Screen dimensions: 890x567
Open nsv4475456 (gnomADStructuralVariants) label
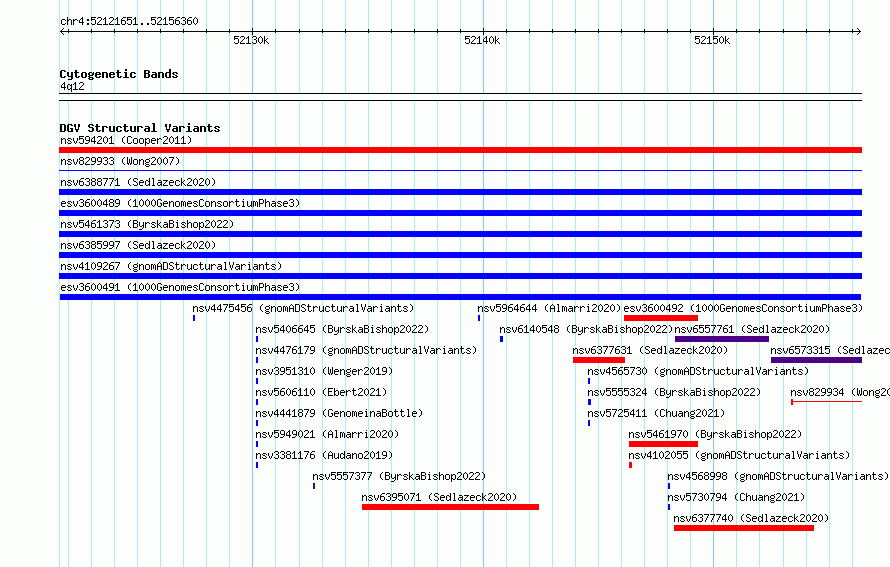303,308
